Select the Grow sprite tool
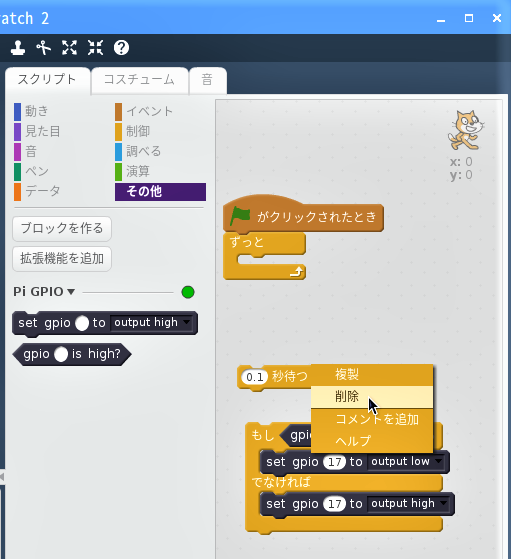This screenshot has height=559, width=511. click(x=69, y=47)
